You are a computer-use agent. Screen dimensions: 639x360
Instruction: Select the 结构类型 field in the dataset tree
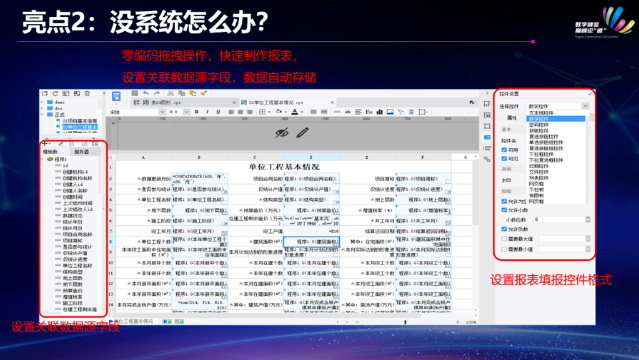[73, 272]
